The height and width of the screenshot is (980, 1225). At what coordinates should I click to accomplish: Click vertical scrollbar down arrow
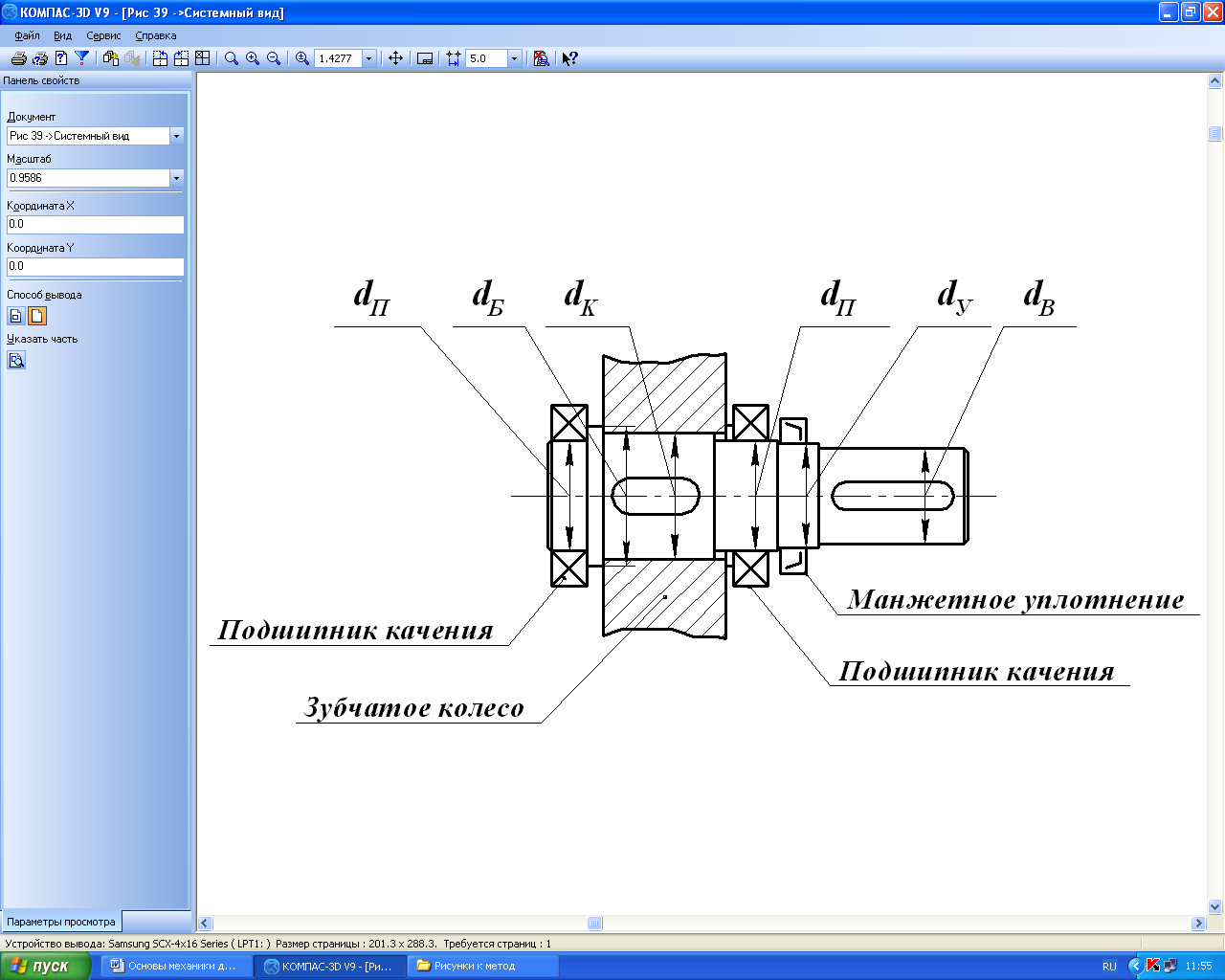[1215, 906]
